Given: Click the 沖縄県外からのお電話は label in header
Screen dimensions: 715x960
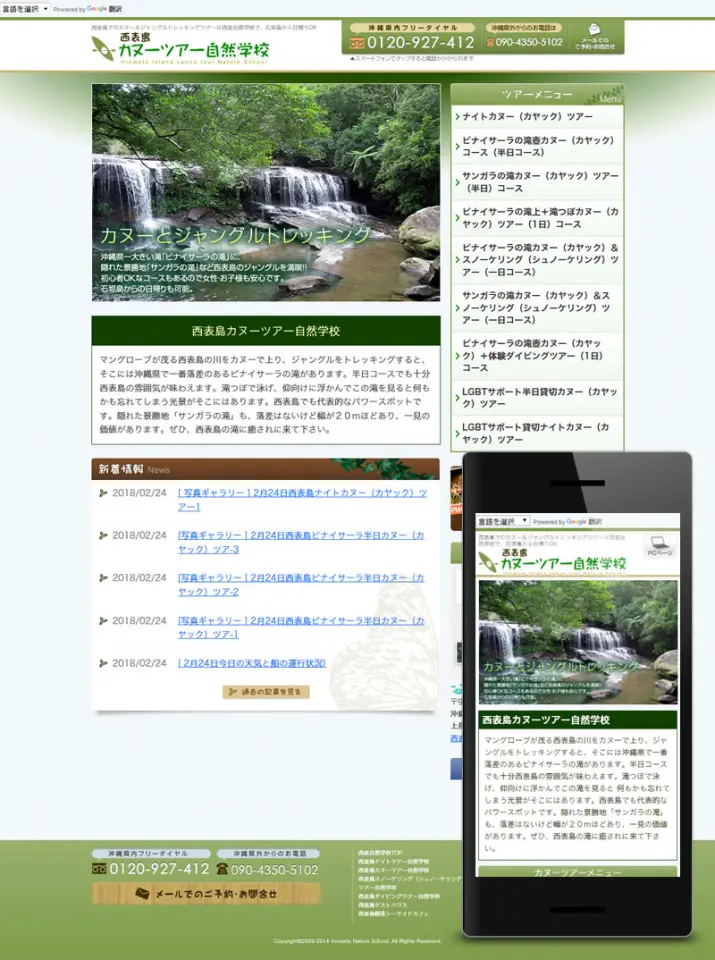Looking at the screenshot, I should pyautogui.click(x=524, y=28).
